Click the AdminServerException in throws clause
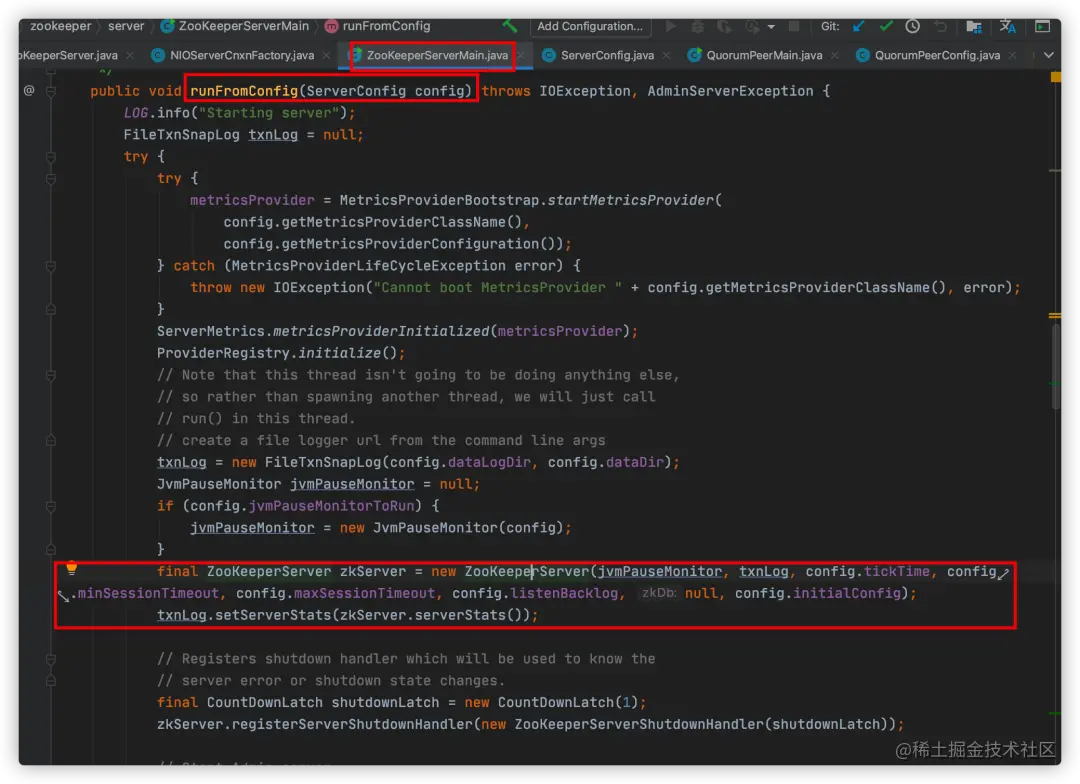1080x784 pixels. [730, 91]
